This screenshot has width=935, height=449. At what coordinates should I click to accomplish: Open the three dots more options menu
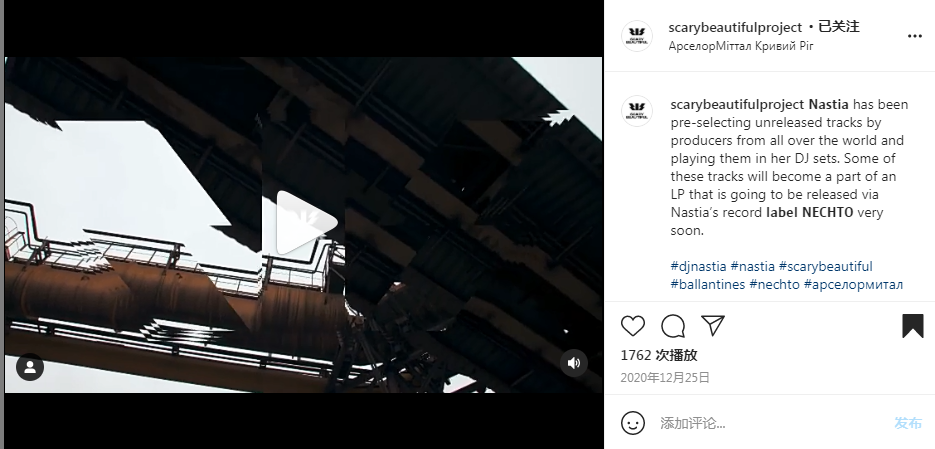coord(915,36)
